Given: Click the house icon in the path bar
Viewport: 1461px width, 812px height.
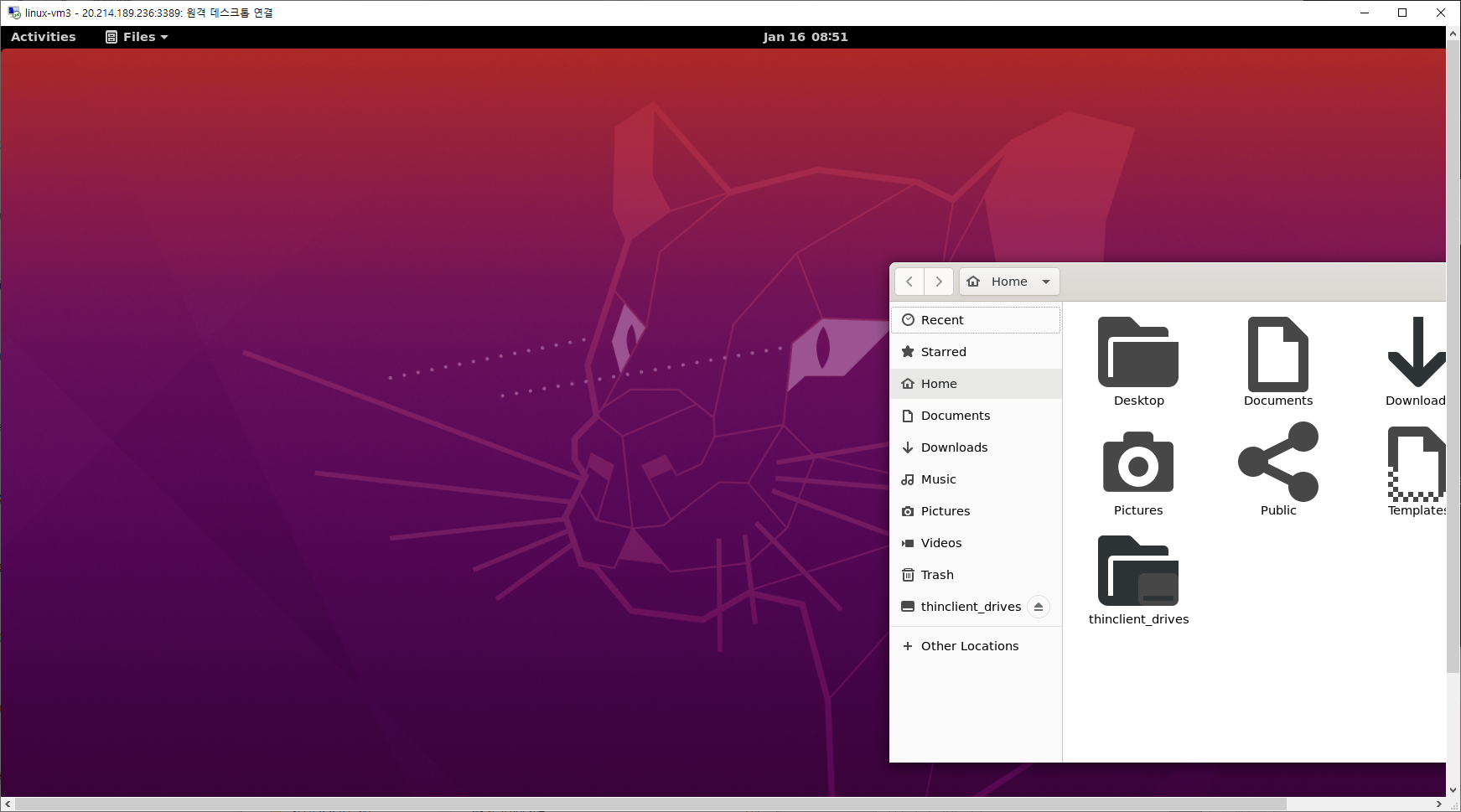Looking at the screenshot, I should (973, 282).
